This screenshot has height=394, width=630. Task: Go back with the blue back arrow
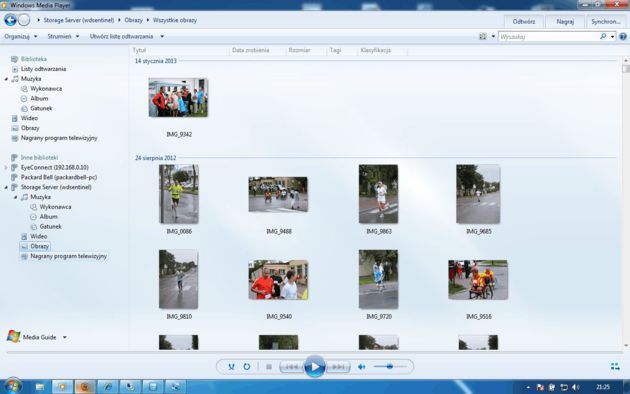pos(10,20)
